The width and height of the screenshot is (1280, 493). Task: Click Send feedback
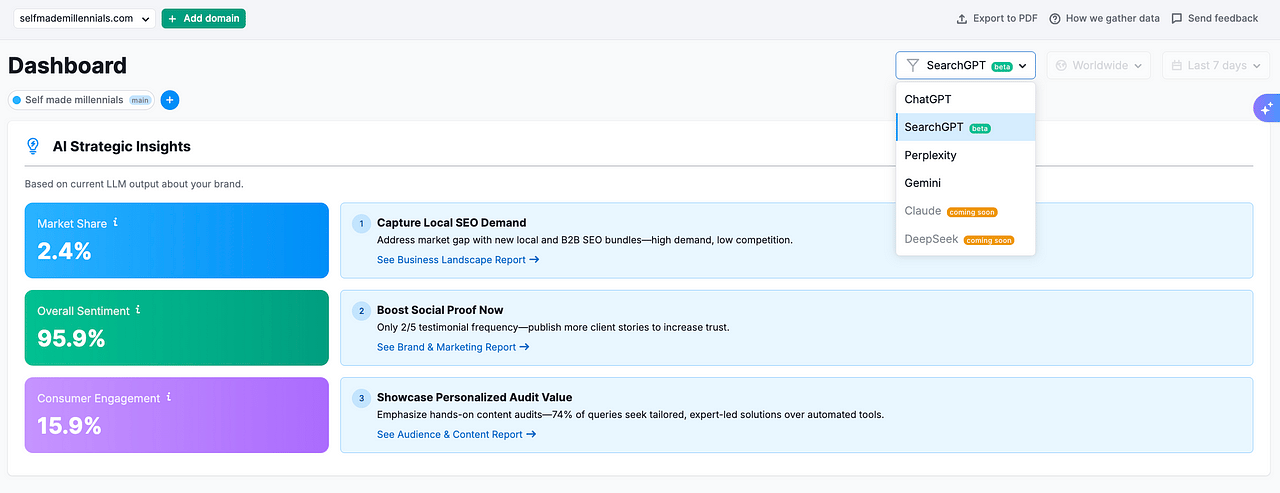(1215, 18)
